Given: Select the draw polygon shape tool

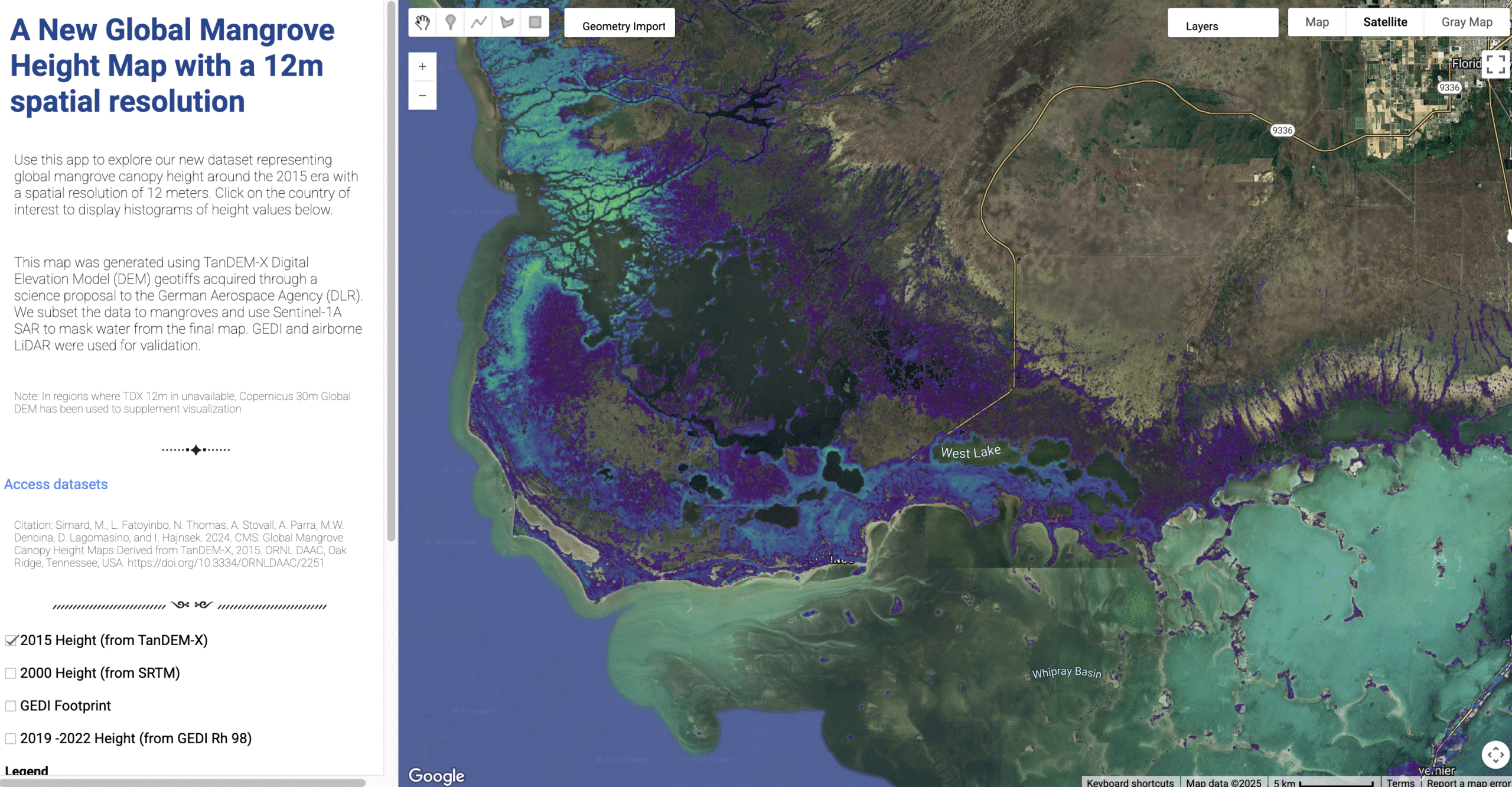Looking at the screenshot, I should click(x=507, y=22).
